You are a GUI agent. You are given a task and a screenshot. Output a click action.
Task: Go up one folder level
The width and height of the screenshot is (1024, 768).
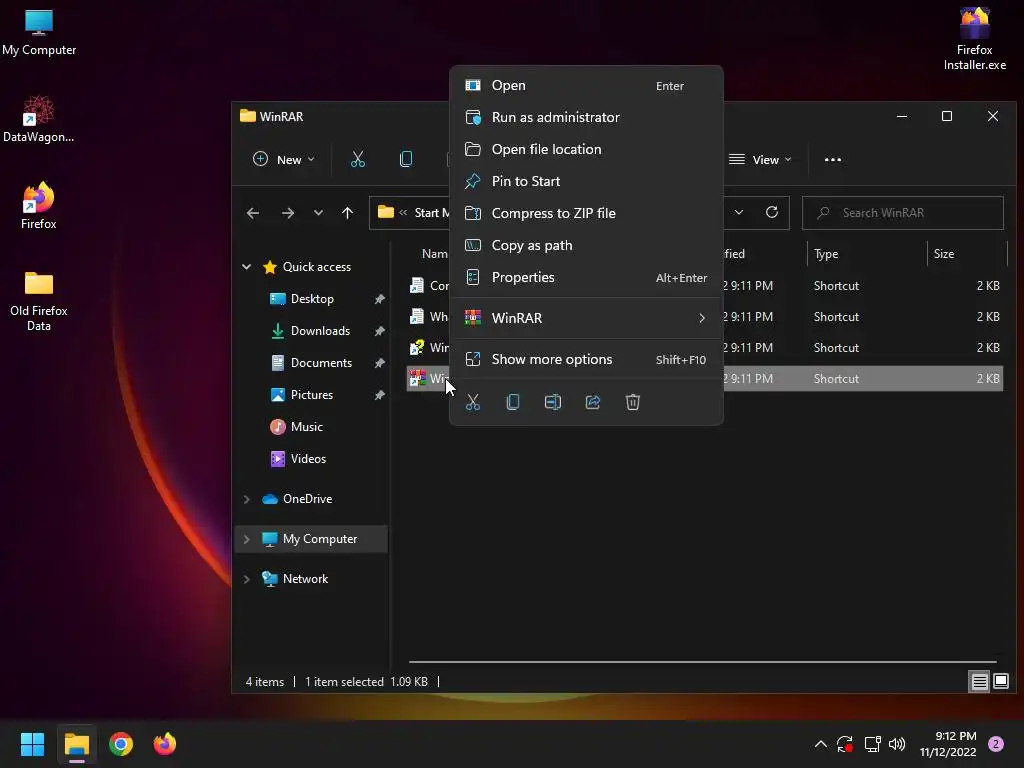[x=347, y=213]
